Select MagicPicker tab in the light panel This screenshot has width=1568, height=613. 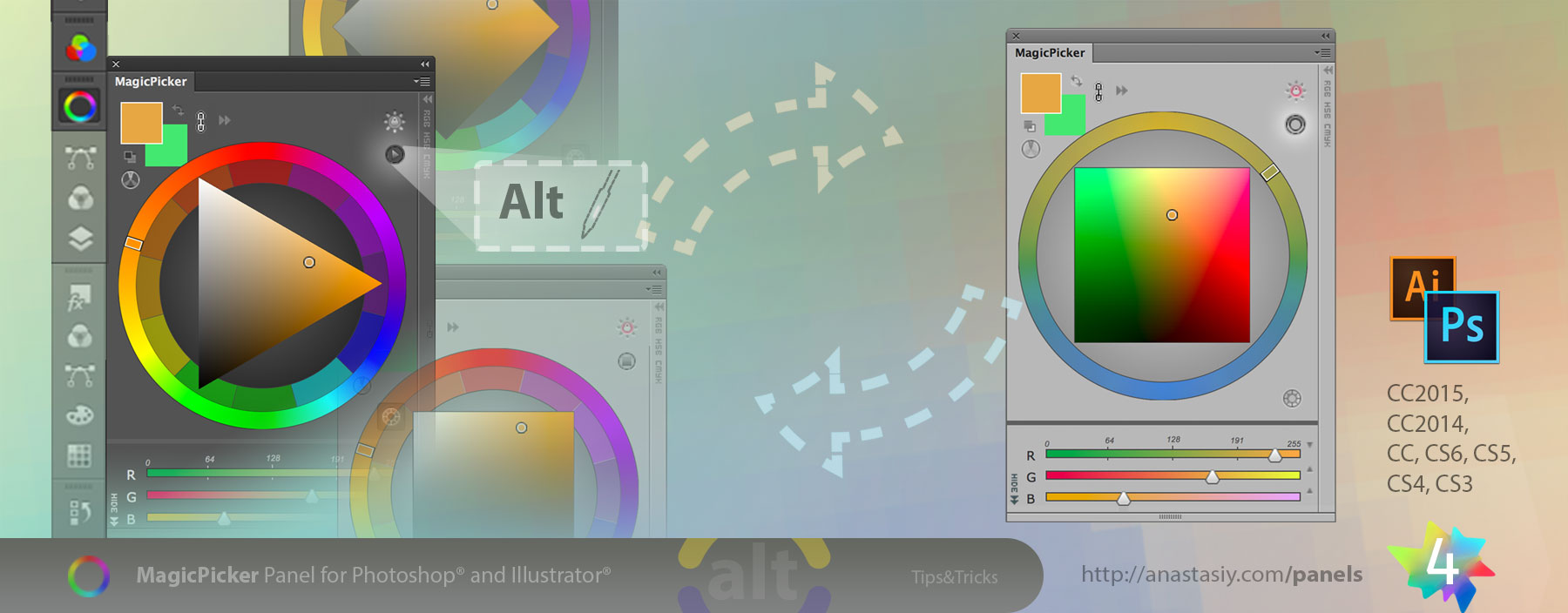tap(1050, 53)
